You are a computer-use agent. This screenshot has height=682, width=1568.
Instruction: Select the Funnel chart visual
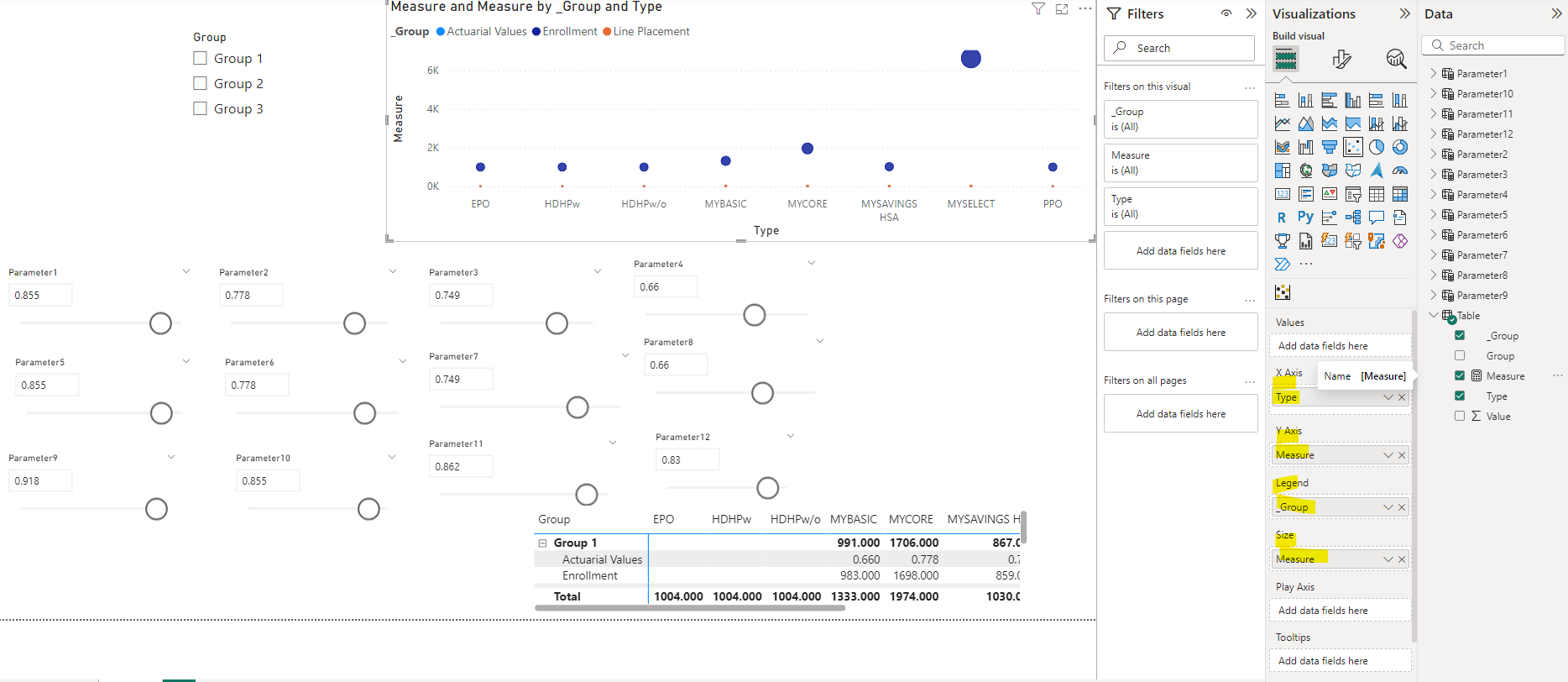[1330, 148]
